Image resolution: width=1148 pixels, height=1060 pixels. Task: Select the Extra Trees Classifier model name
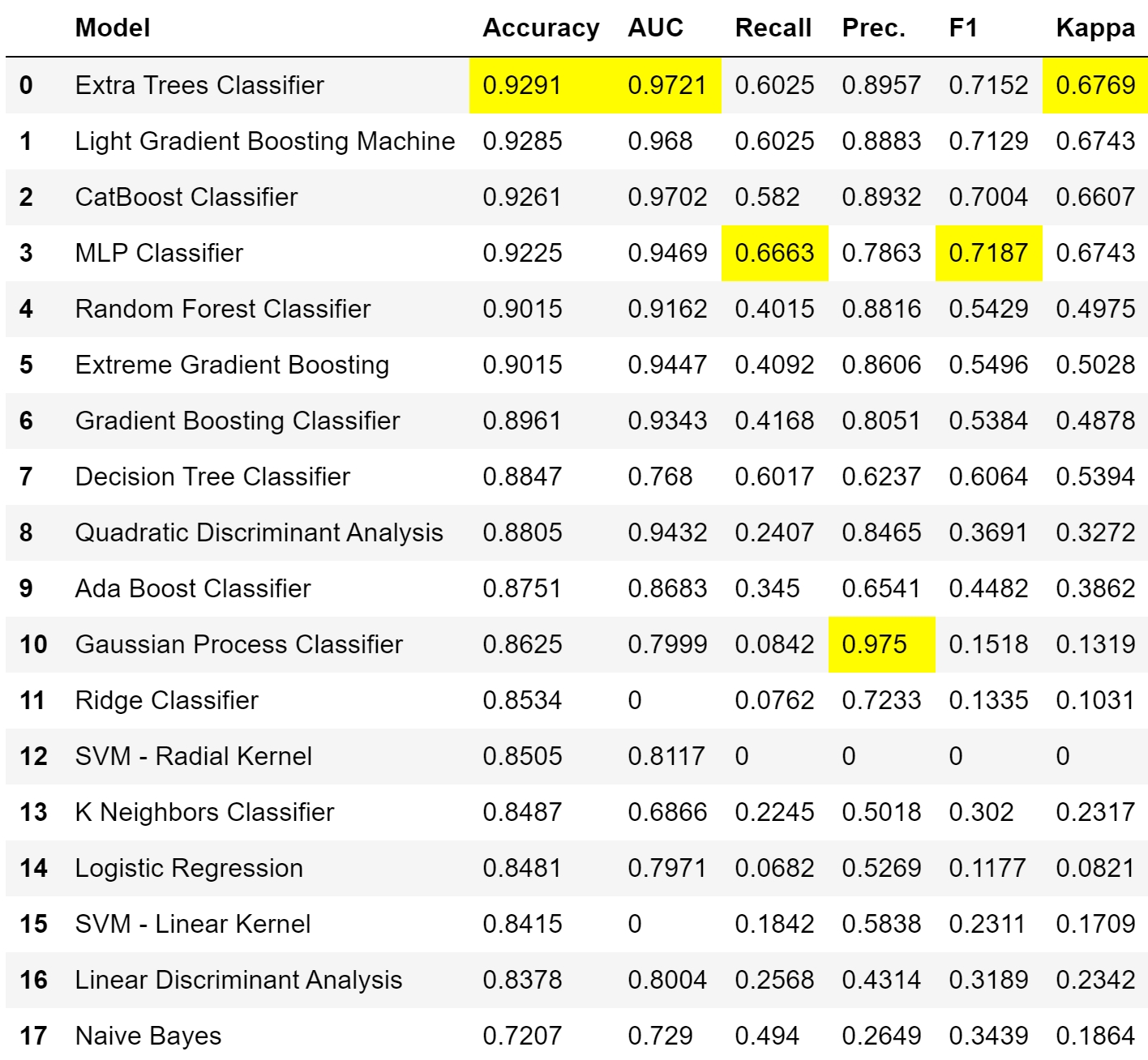(199, 85)
